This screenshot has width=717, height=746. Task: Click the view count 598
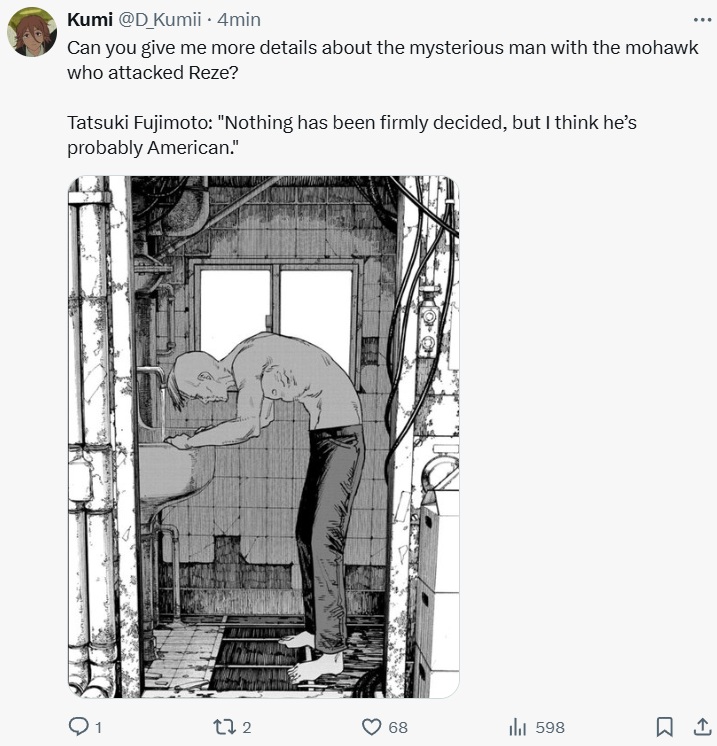pyautogui.click(x=550, y=727)
